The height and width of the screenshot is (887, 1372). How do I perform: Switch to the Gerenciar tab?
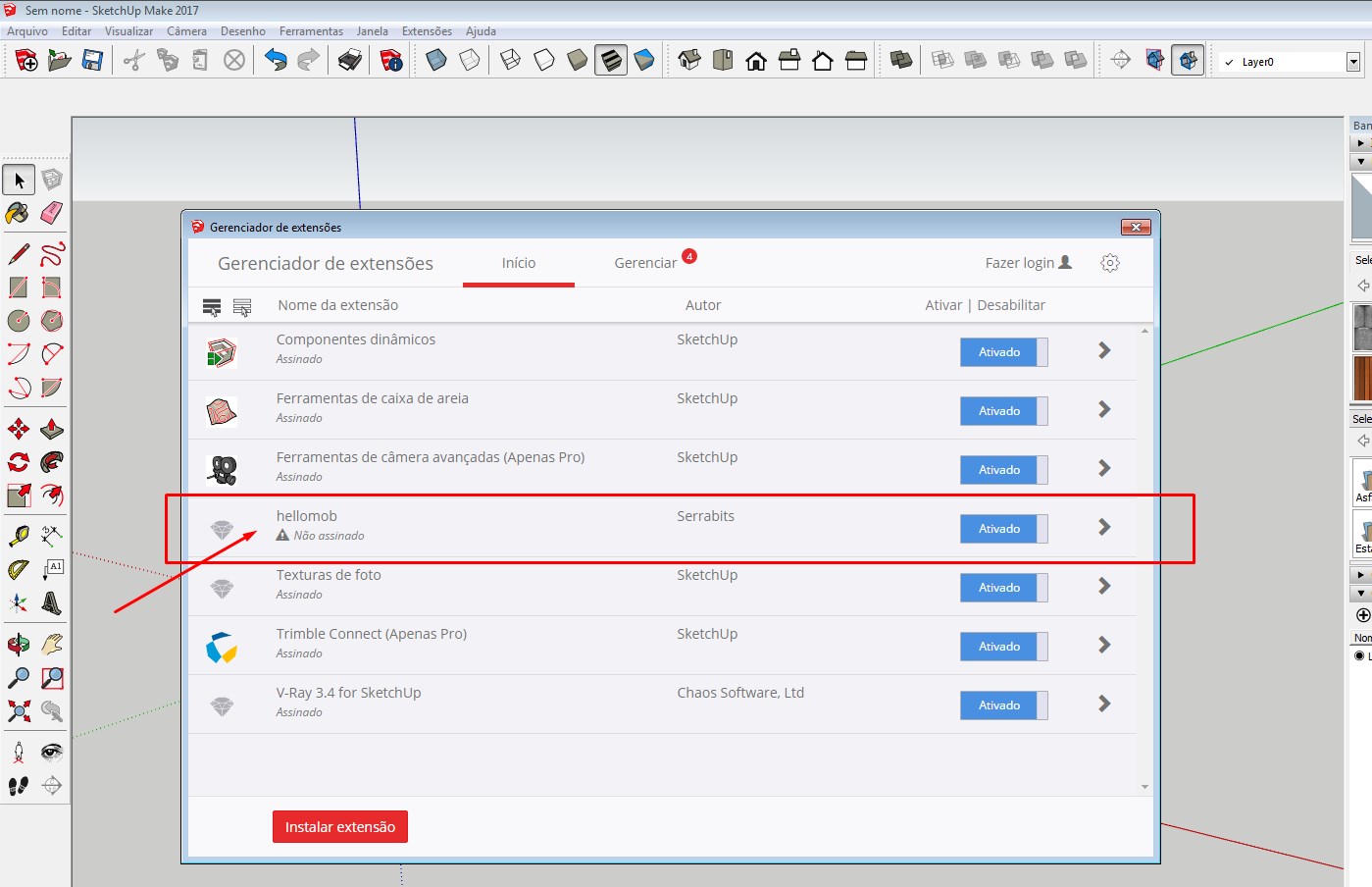coord(645,263)
